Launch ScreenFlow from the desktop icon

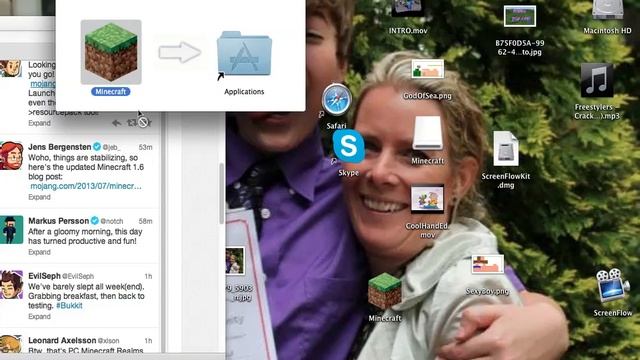pos(613,285)
